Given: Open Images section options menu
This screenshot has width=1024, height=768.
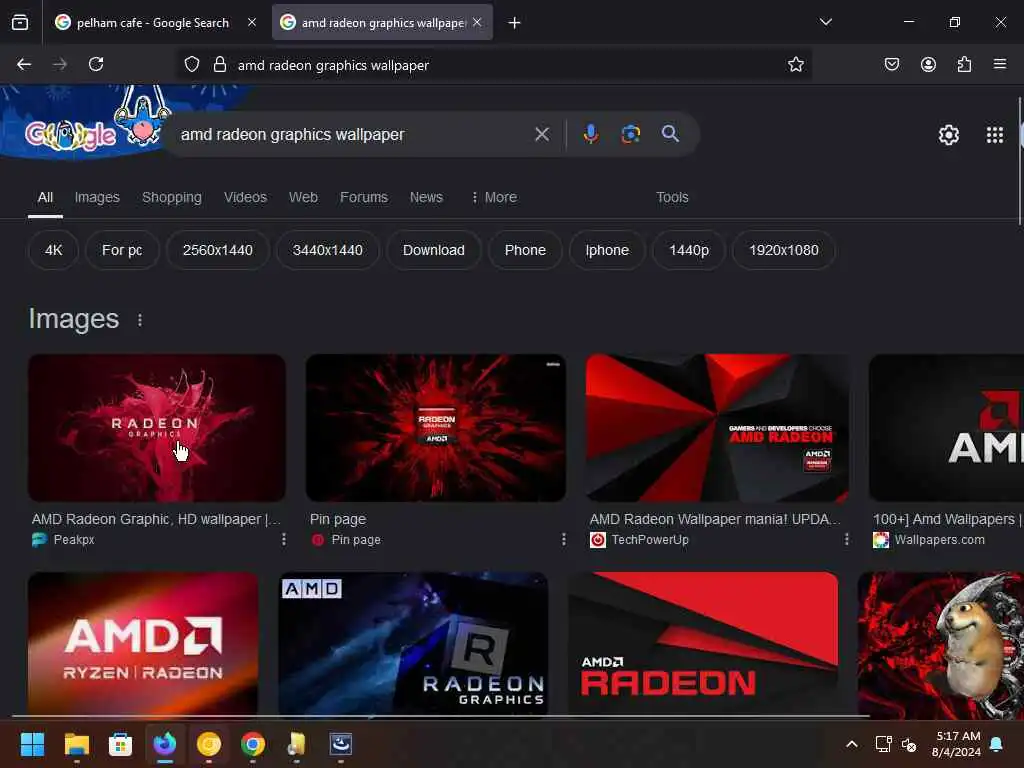Looking at the screenshot, I should (x=140, y=320).
